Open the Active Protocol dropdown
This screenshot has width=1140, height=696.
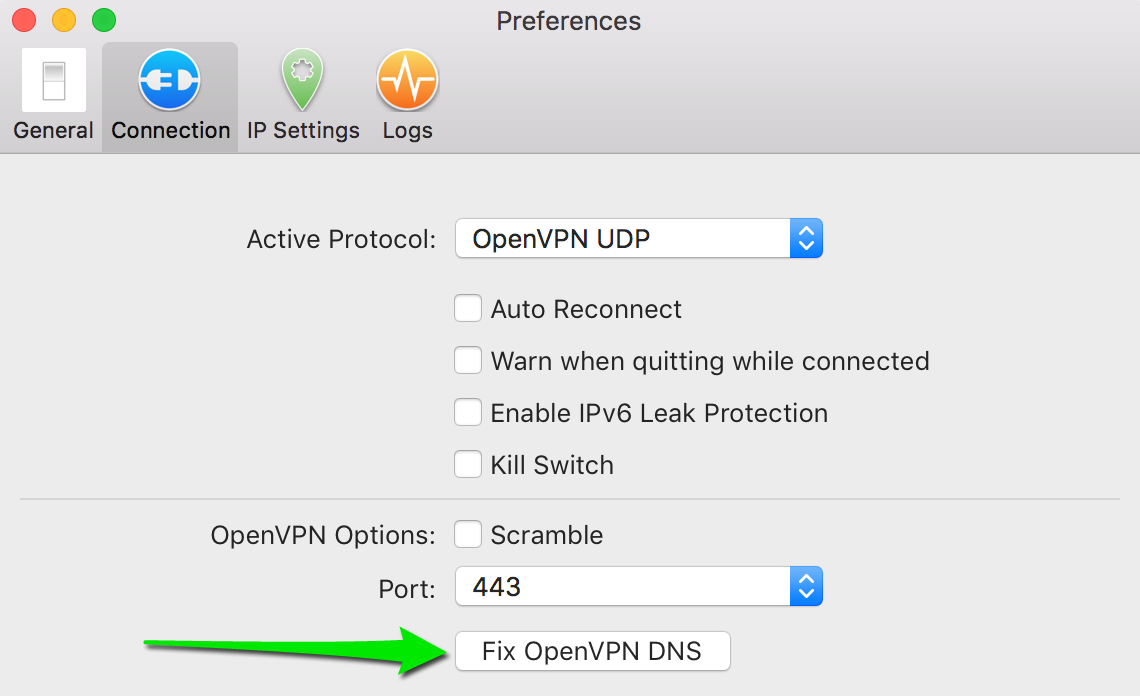click(x=622, y=239)
